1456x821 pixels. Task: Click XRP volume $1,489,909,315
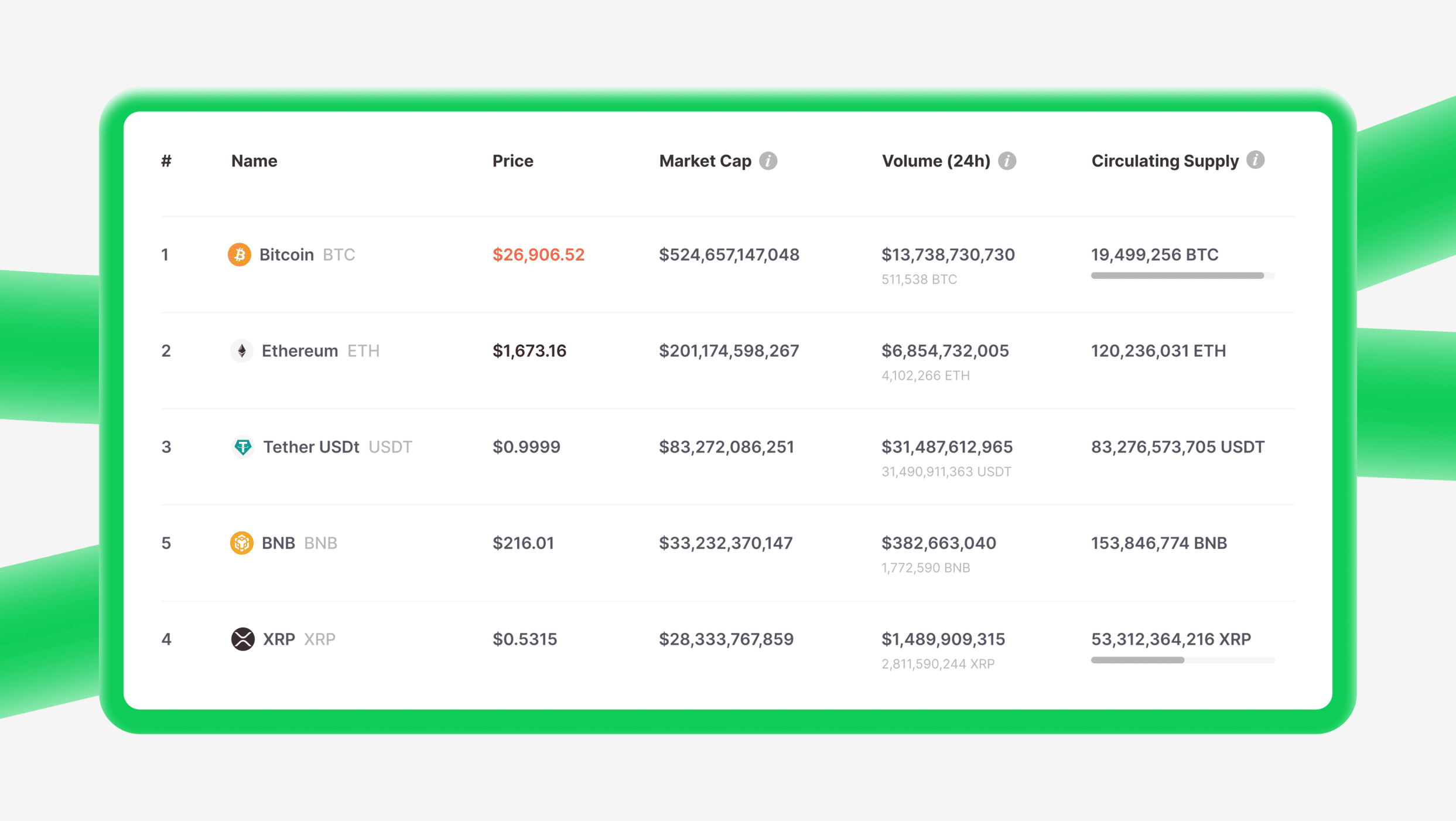tap(944, 639)
